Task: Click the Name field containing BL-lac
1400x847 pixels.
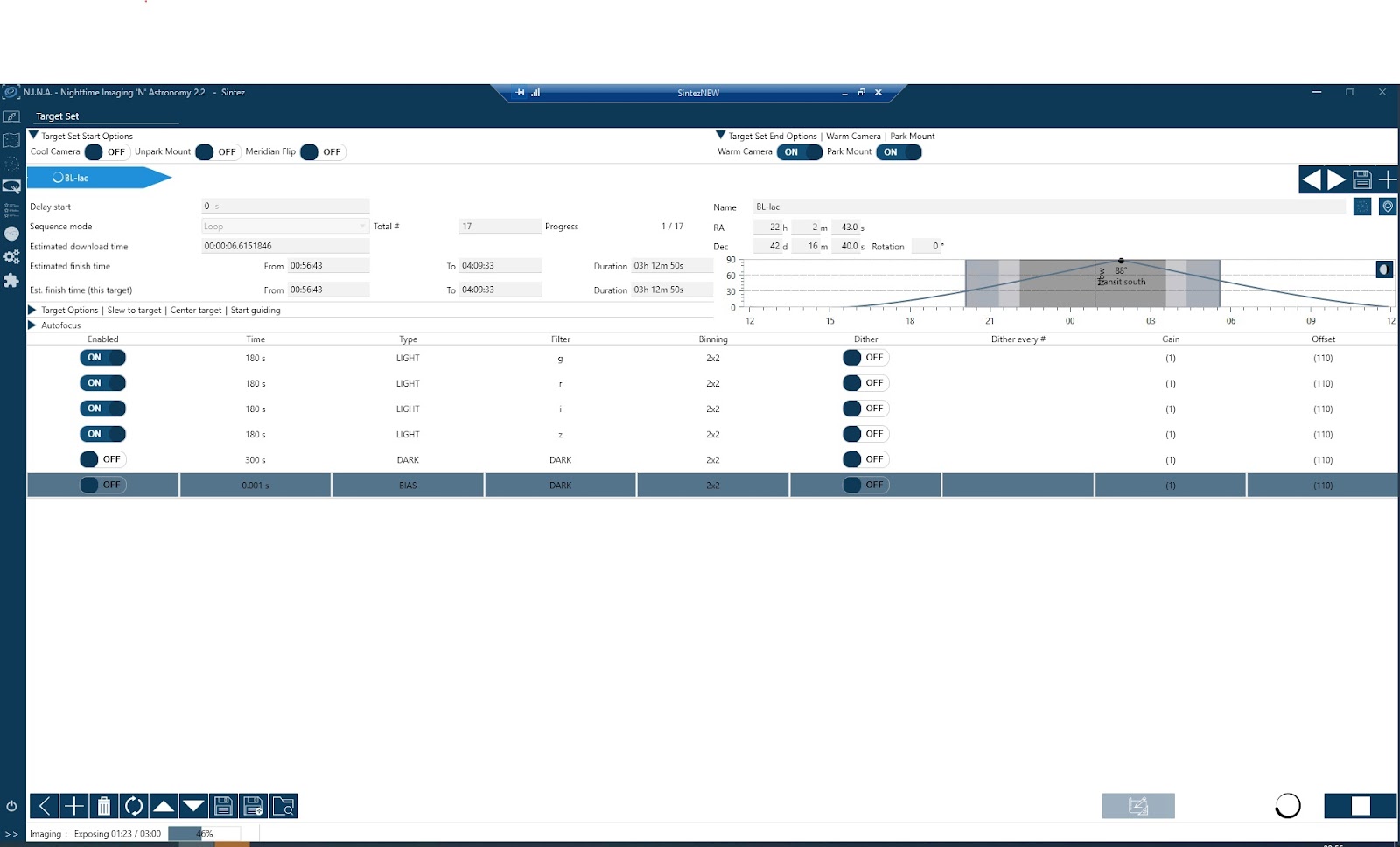Action: pyautogui.click(x=1049, y=207)
